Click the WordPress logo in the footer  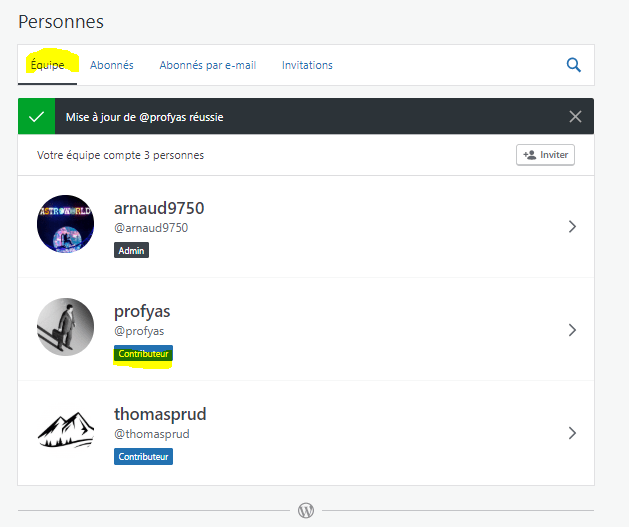(x=306, y=510)
